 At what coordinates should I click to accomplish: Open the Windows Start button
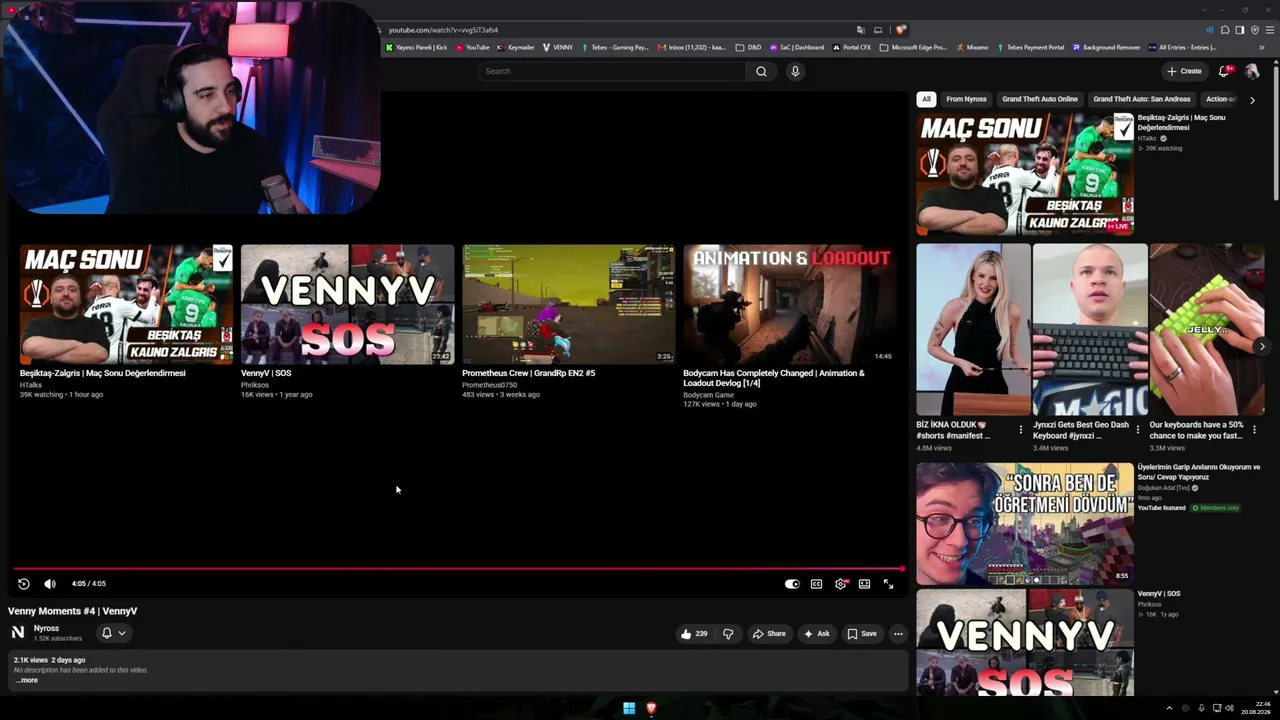point(629,708)
